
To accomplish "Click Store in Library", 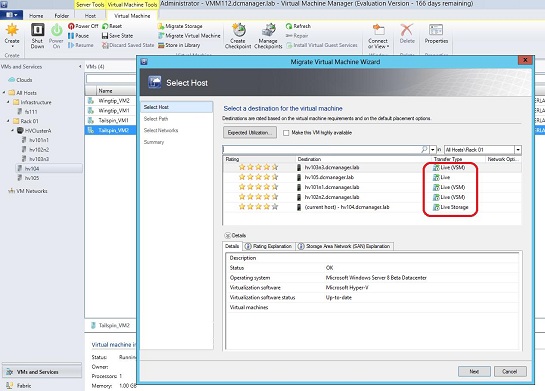I will coord(179,45).
